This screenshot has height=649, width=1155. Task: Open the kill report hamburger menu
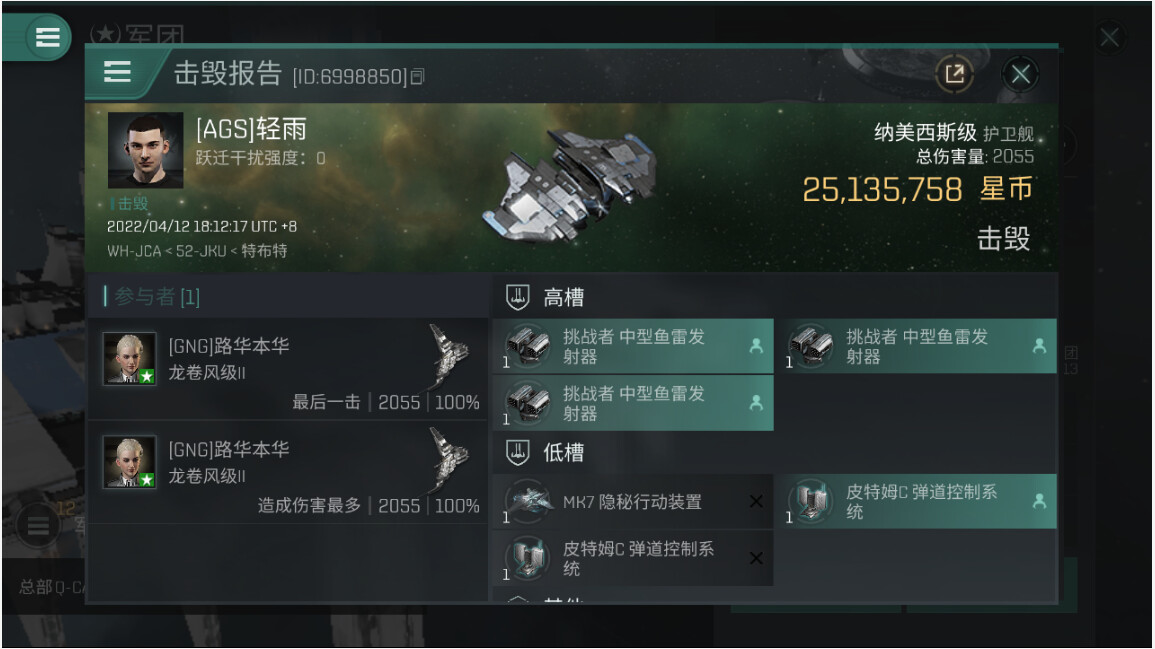point(118,72)
